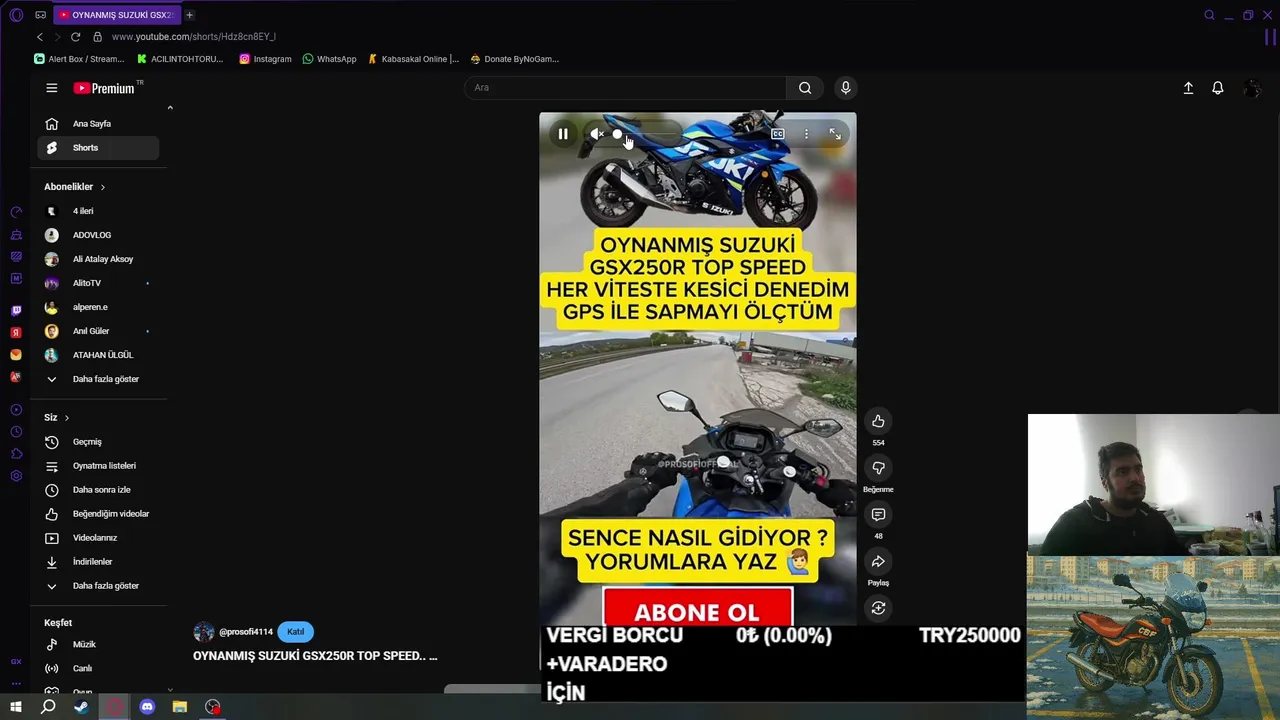Select the OYNANMIŞ SUZUKI browser tab
This screenshot has height=720, width=1280.
point(115,15)
